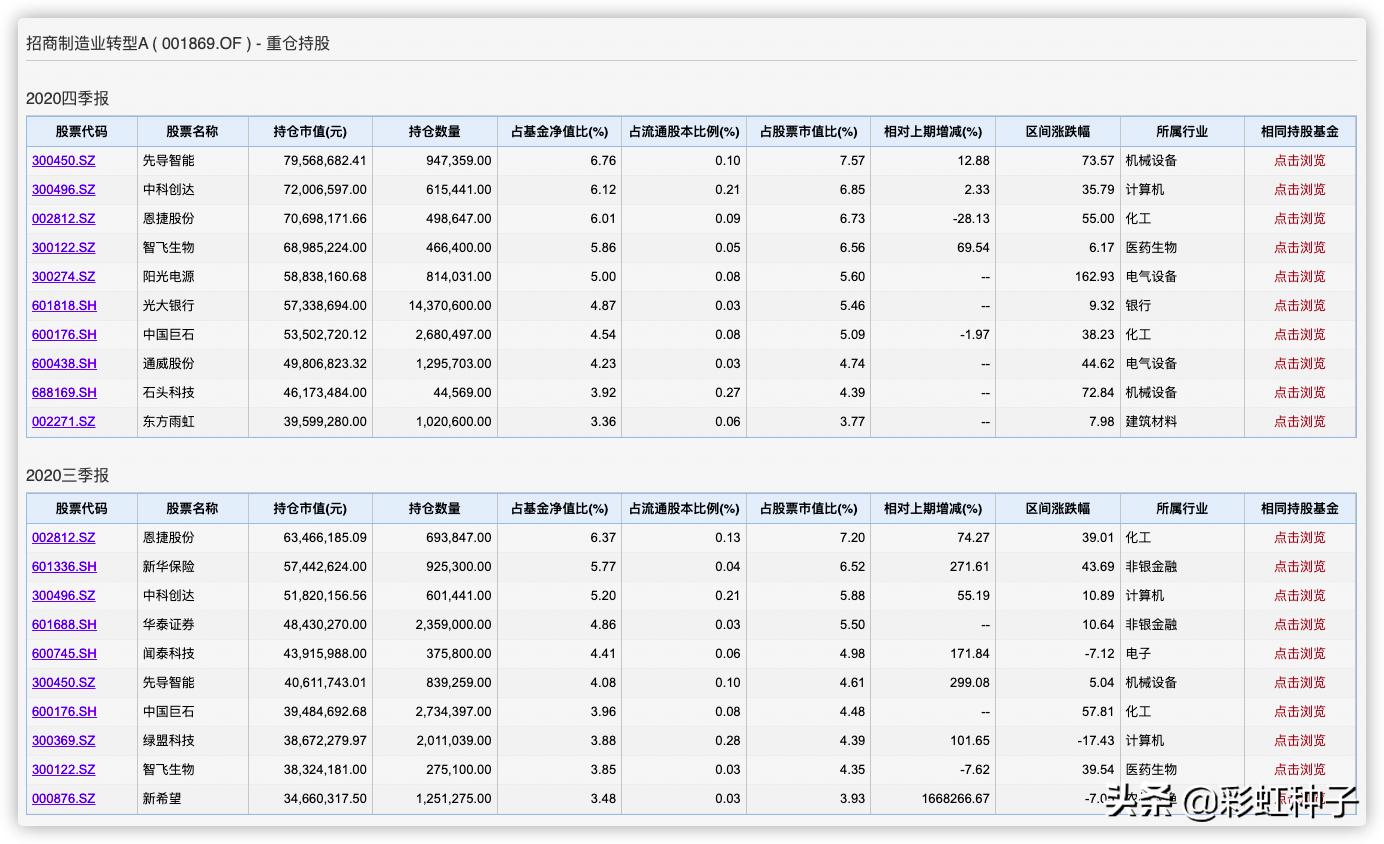Select the 2020三季报 section heading
The width and height of the screenshot is (1384, 844).
[x=67, y=475]
